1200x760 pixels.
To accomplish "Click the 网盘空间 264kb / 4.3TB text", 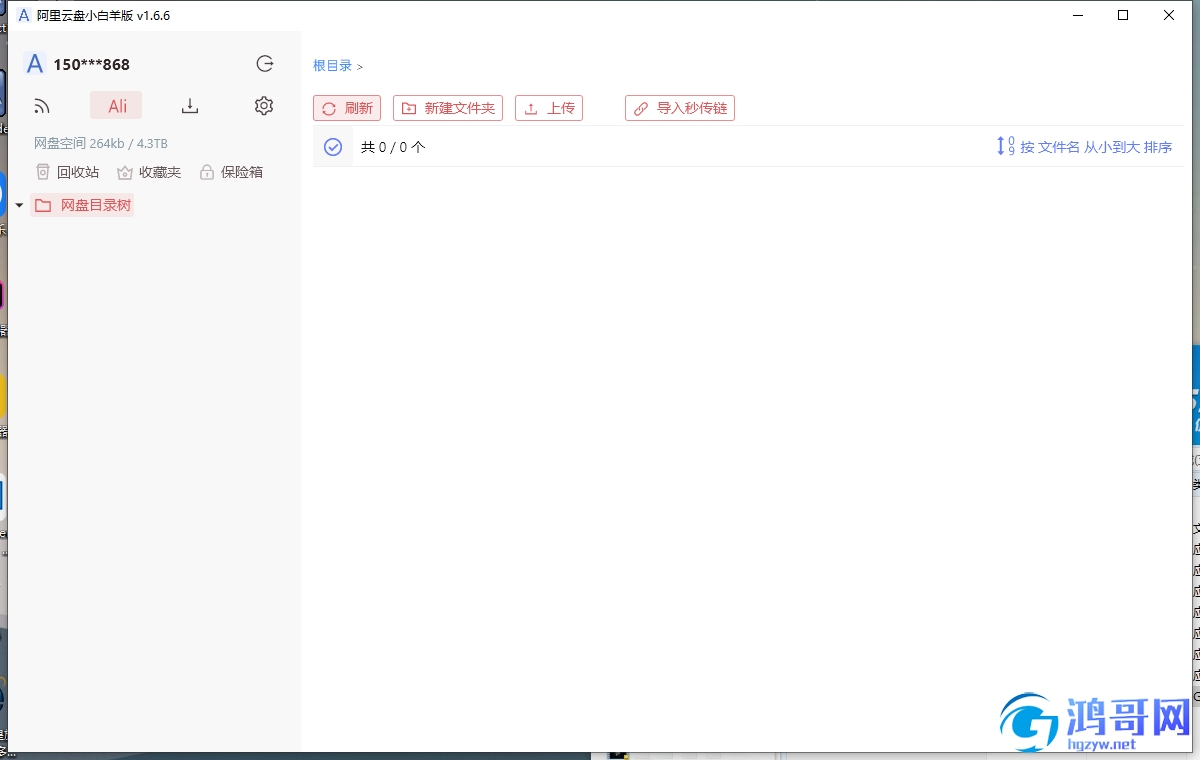I will pyautogui.click(x=101, y=143).
